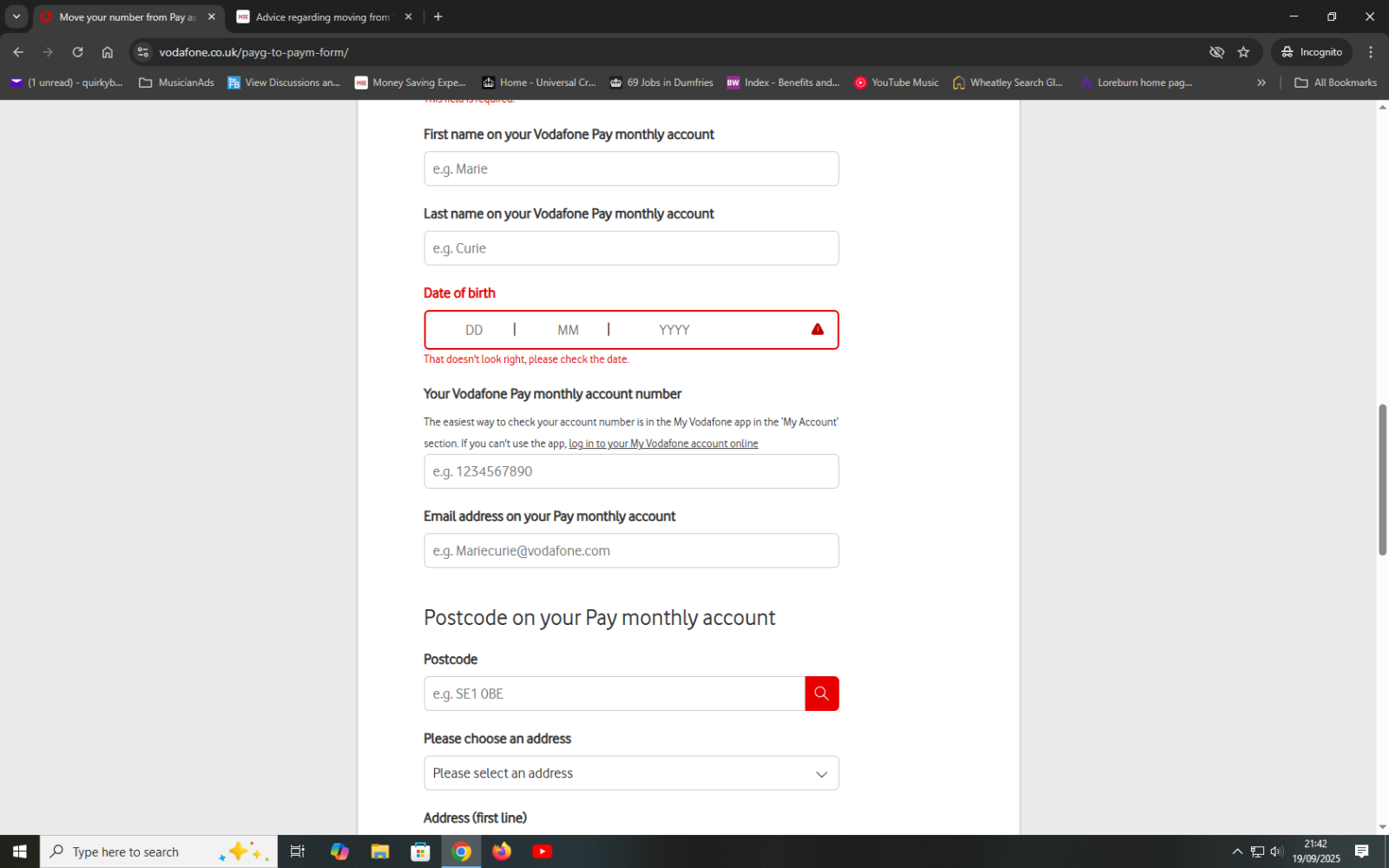Open YouTube app from the taskbar
Viewport: 1389px width, 868px height.
[542, 852]
